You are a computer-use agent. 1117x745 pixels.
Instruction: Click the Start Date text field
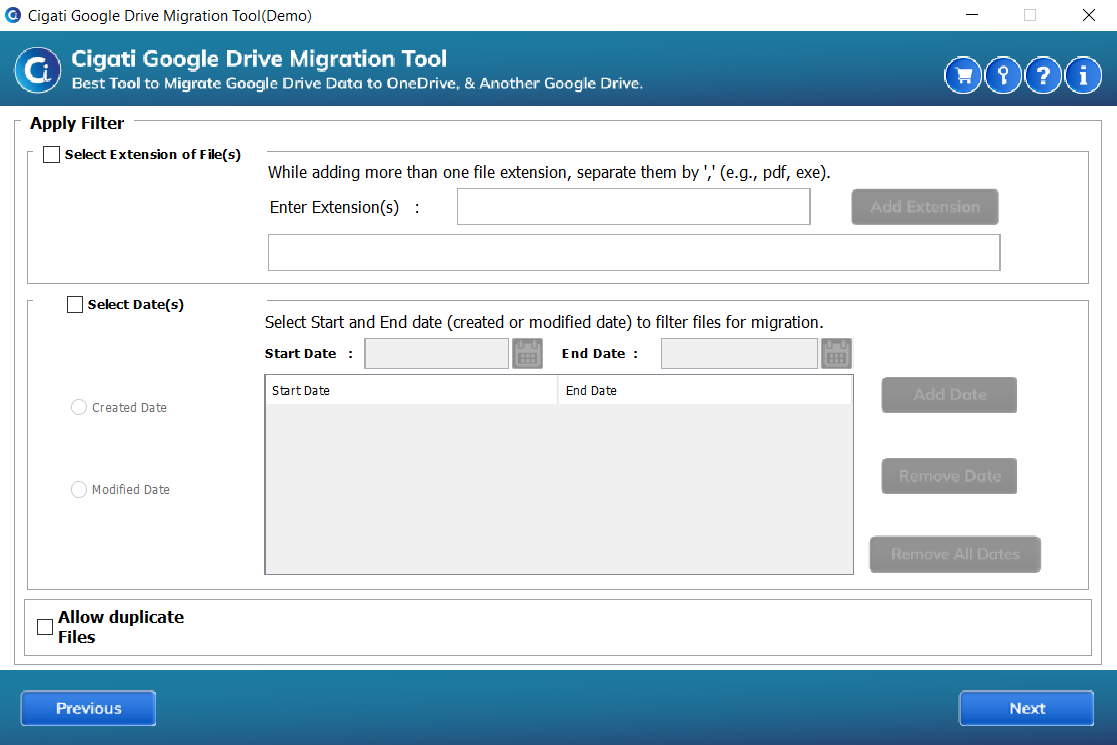[437, 353]
